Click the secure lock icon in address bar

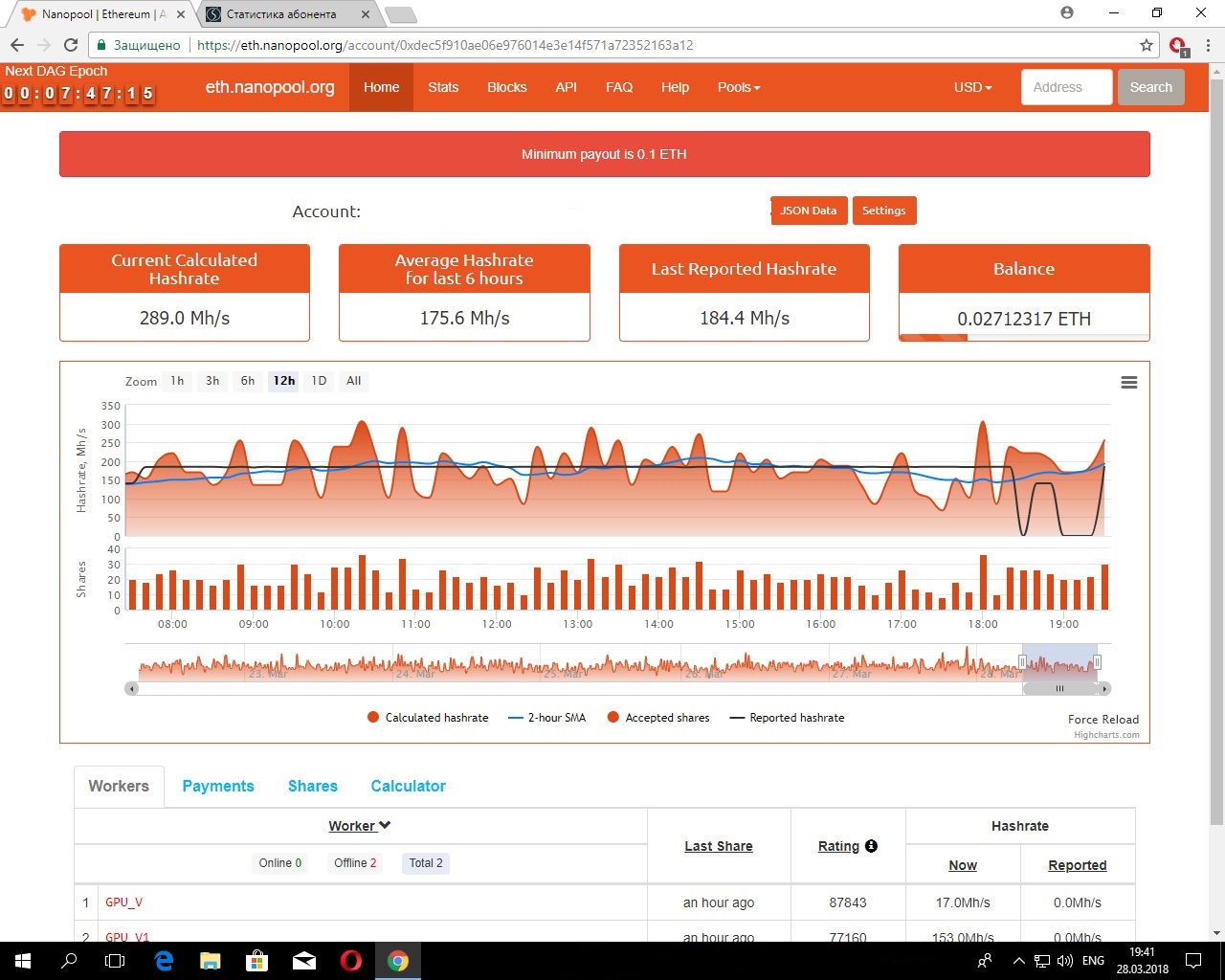coord(101,45)
